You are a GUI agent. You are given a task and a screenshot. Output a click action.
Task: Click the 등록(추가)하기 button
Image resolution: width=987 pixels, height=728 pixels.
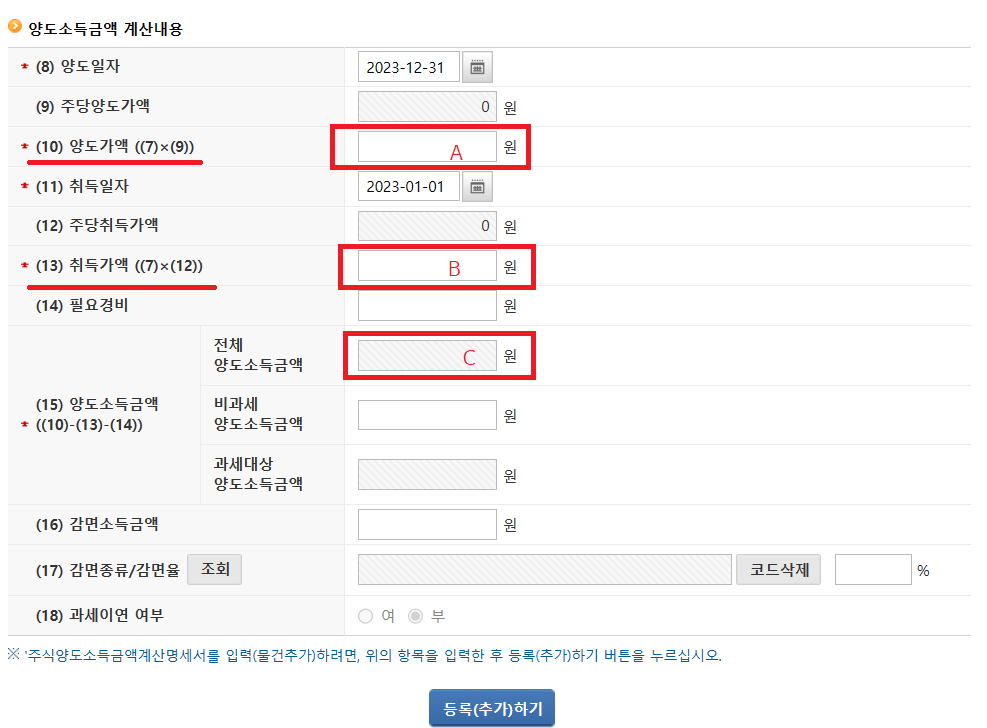(492, 706)
